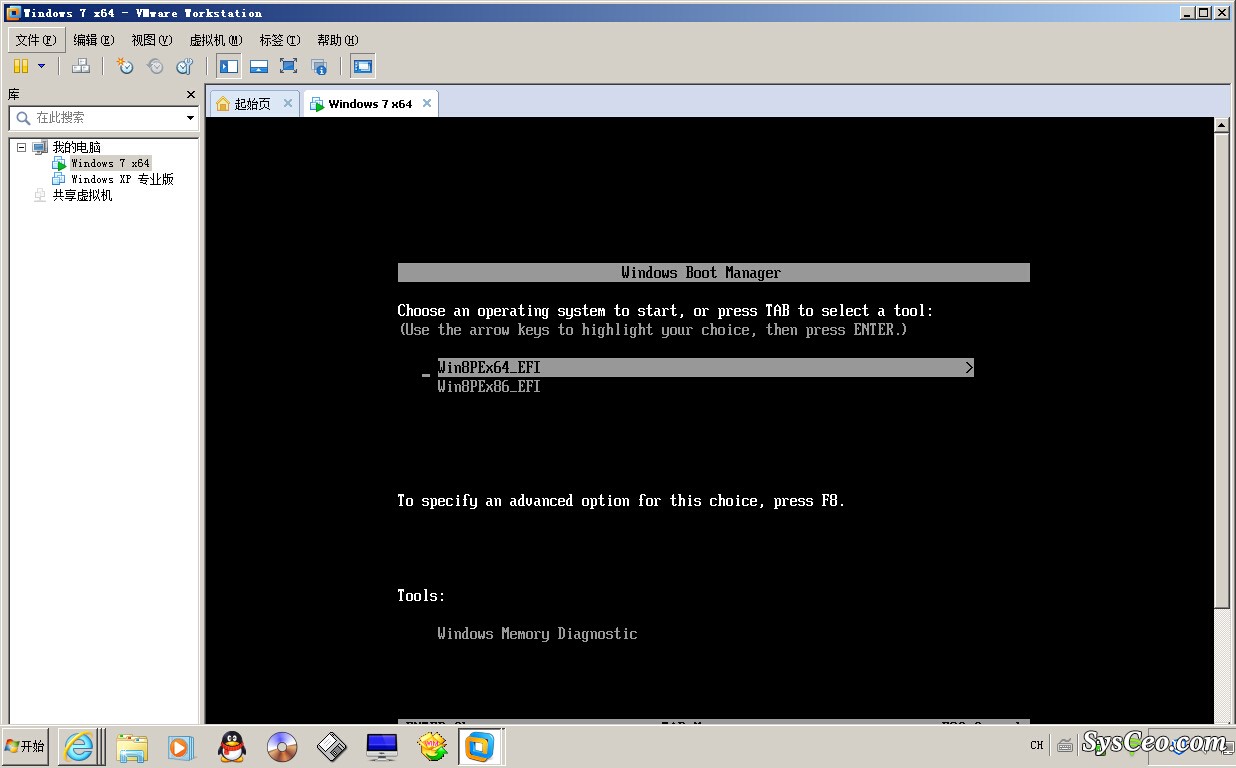
Task: Select Windows XP 专业版 in the library
Action: pos(122,179)
